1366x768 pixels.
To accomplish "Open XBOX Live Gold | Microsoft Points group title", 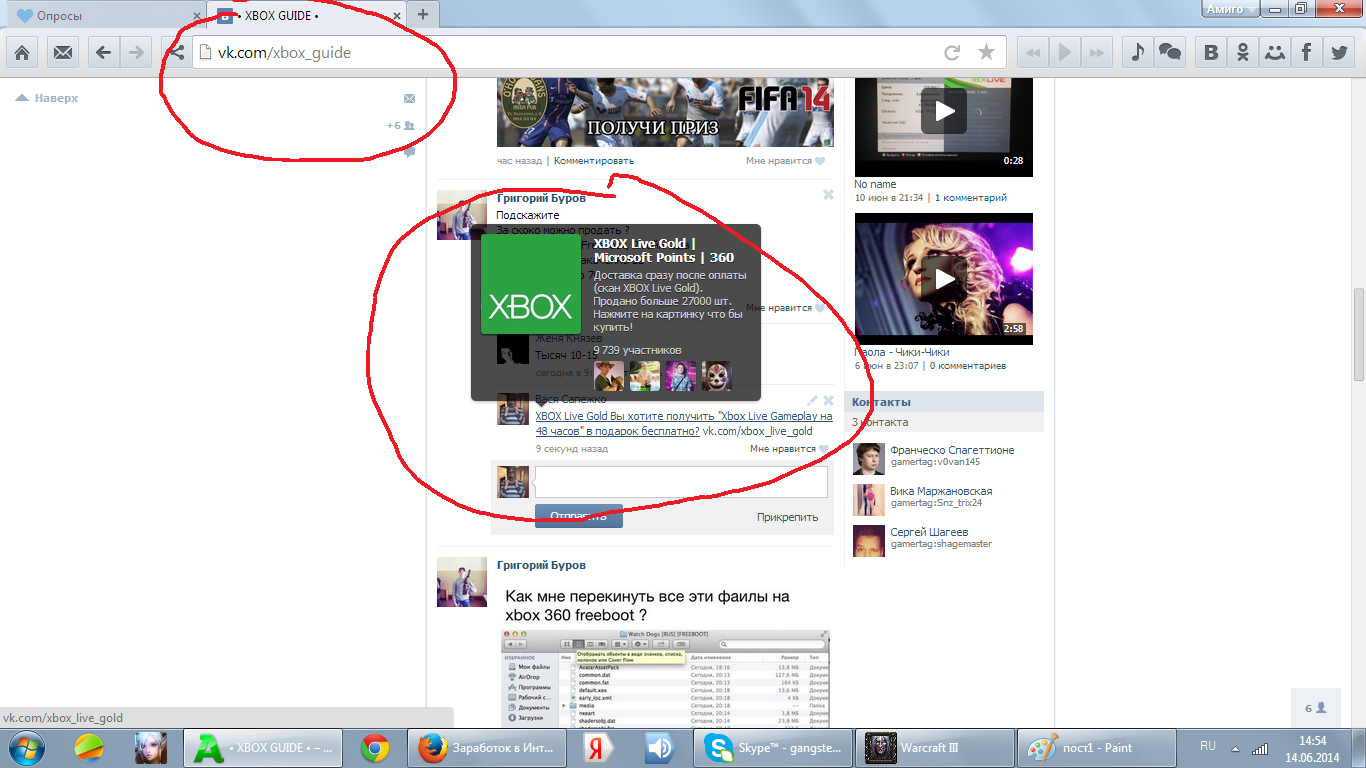I will tap(663, 250).
